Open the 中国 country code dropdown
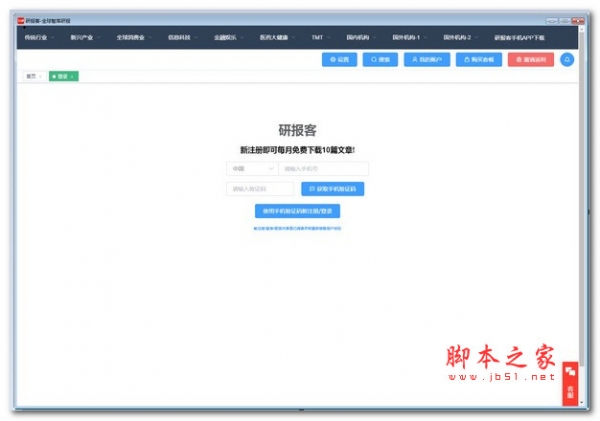Viewport: 600px width, 421px height. 253,168
